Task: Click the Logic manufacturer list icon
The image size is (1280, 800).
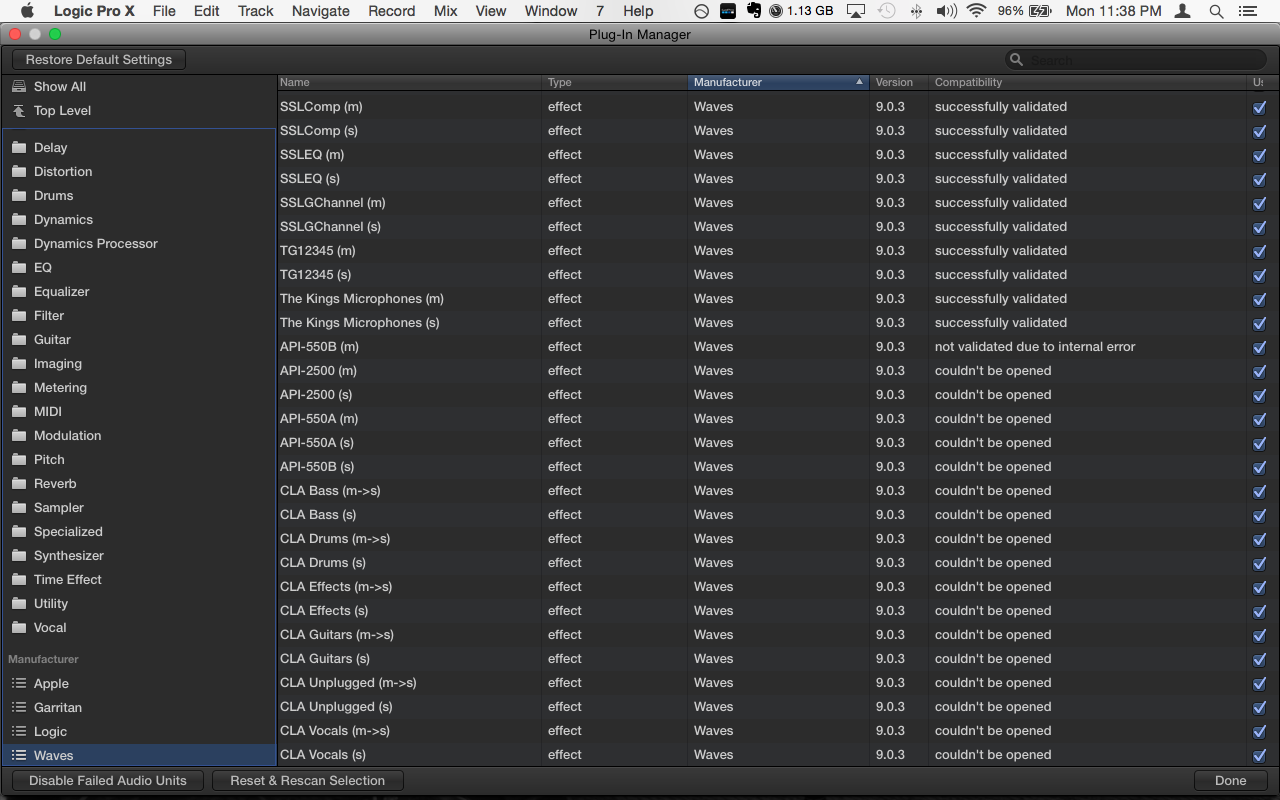Action: (x=19, y=731)
